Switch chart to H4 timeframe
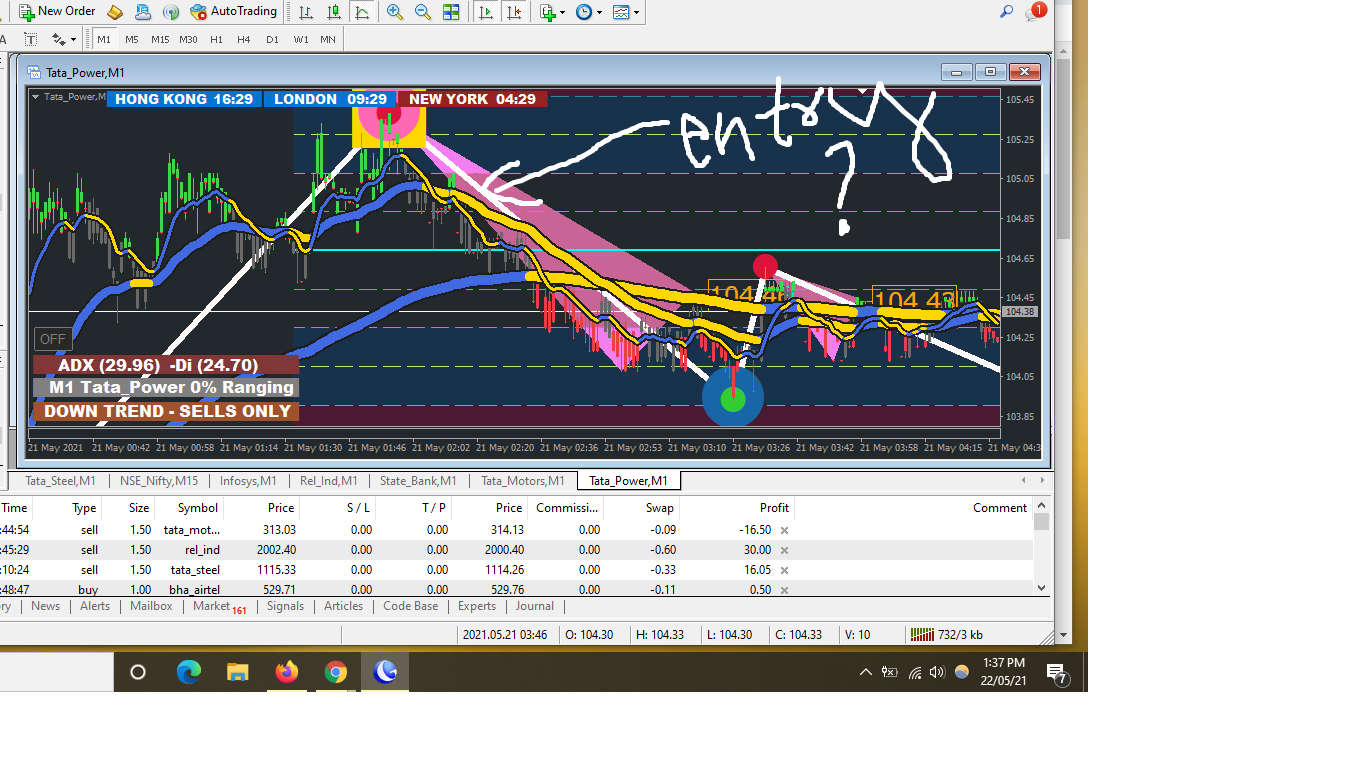 (x=244, y=39)
